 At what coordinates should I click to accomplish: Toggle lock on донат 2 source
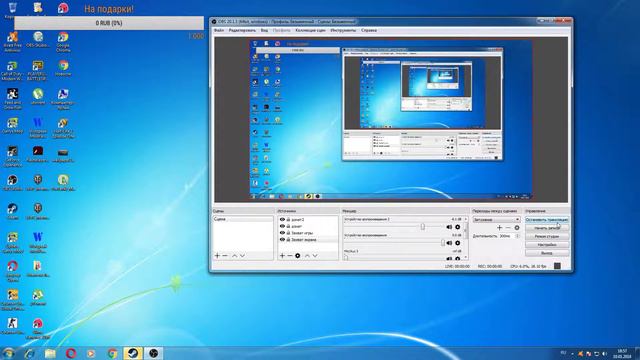click(288, 220)
